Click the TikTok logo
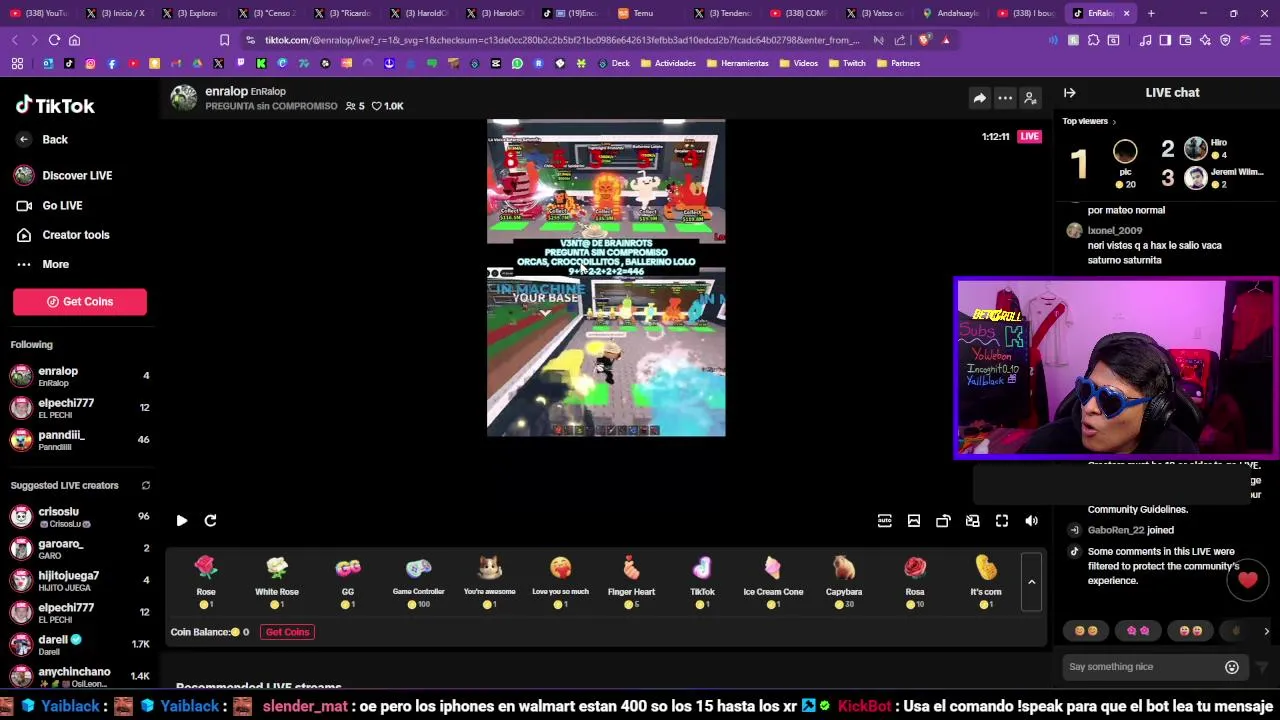Image resolution: width=1280 pixels, height=720 pixels. click(x=55, y=105)
